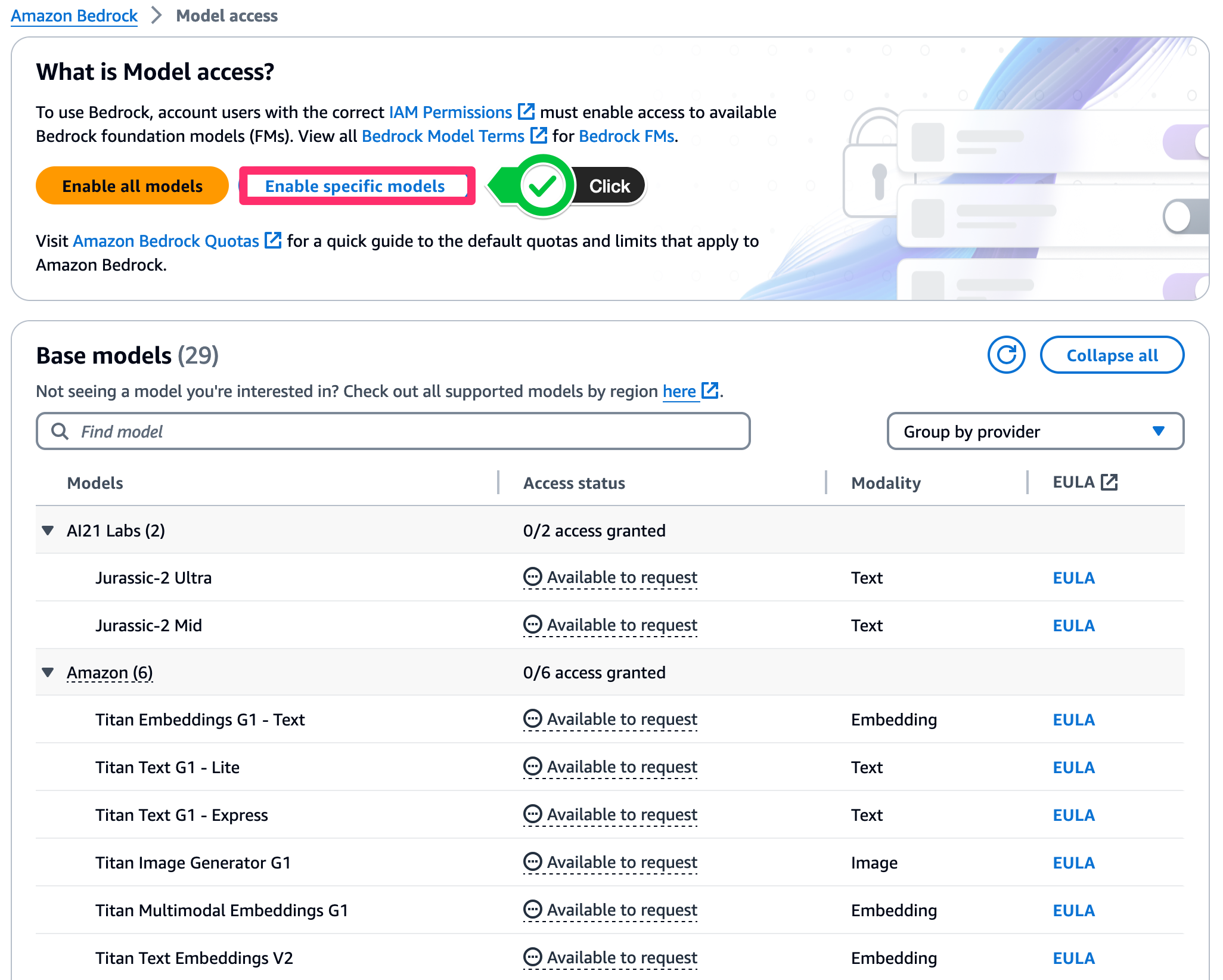The image size is (1223, 980).
Task: Click external link icon beside Amazon Bedrock Quotas
Action: pos(273,240)
